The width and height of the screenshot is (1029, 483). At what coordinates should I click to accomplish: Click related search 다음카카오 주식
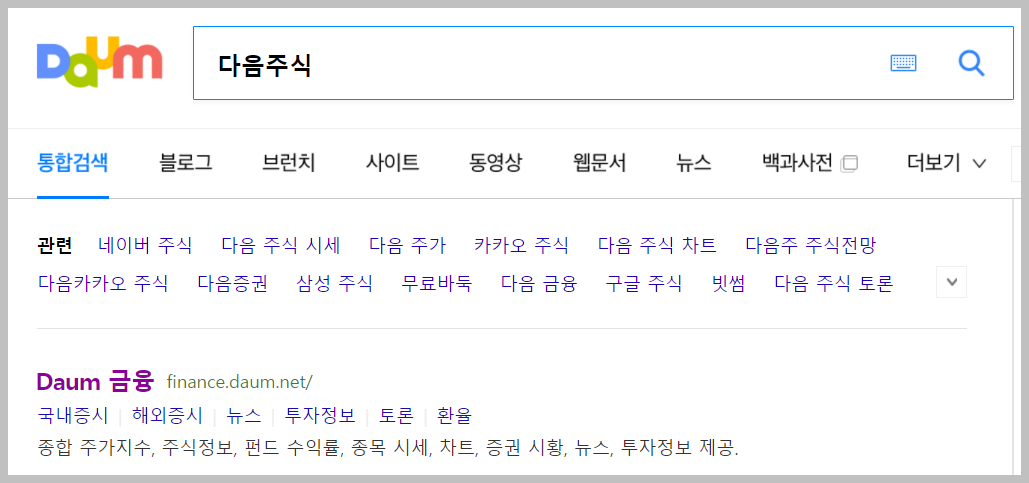(103, 284)
